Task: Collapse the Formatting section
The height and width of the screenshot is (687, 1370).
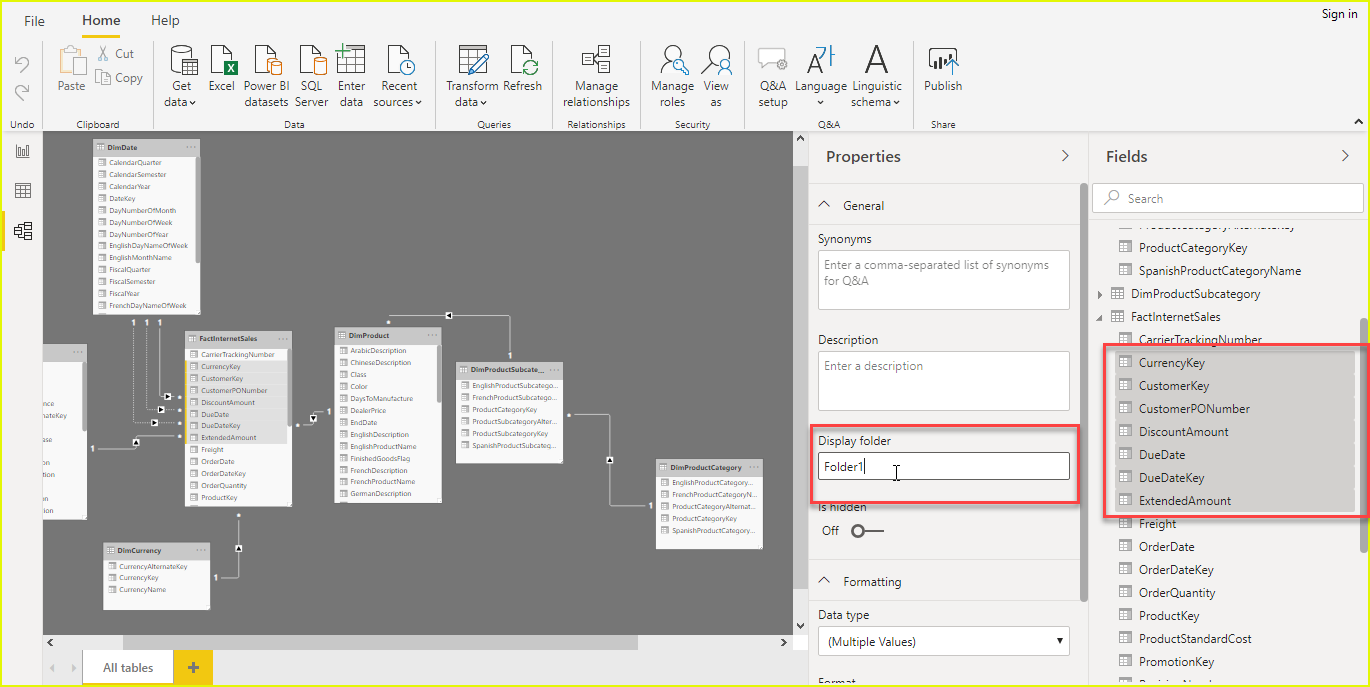Action: [825, 581]
